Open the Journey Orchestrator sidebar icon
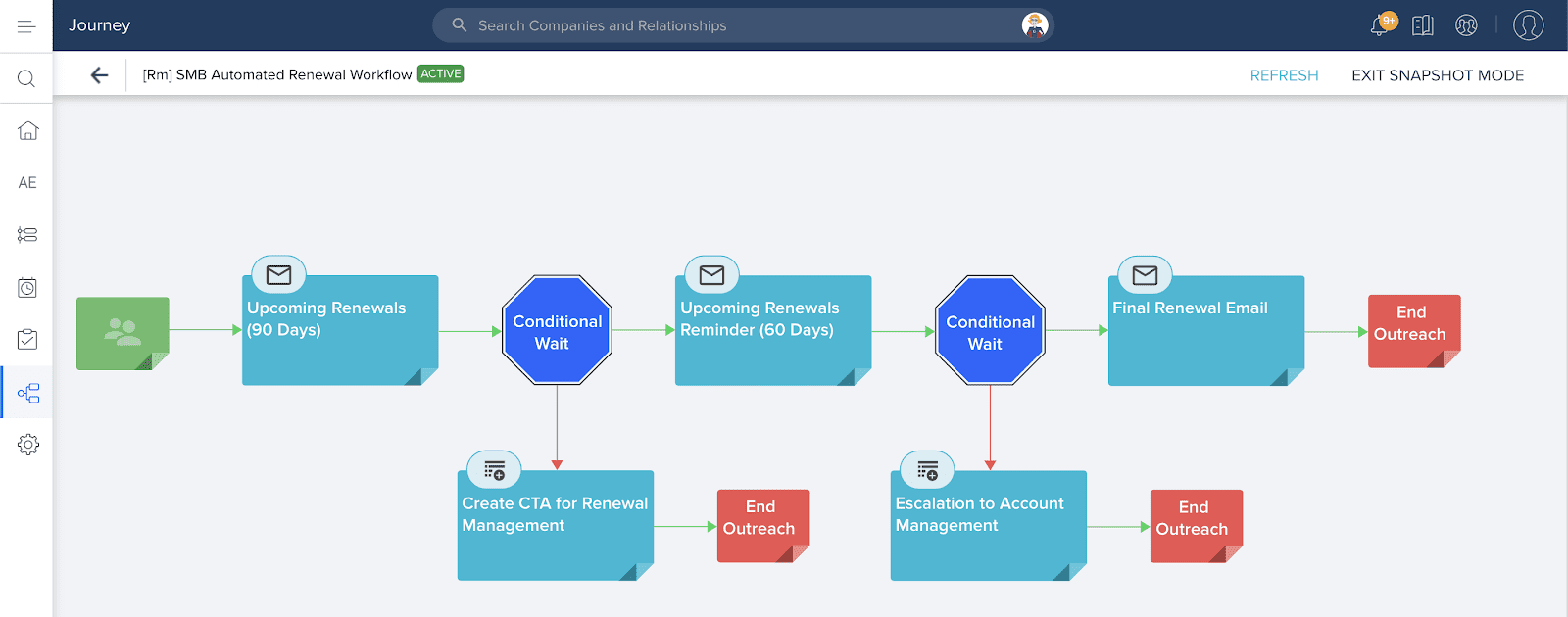This screenshot has height=617, width=1568. point(28,393)
